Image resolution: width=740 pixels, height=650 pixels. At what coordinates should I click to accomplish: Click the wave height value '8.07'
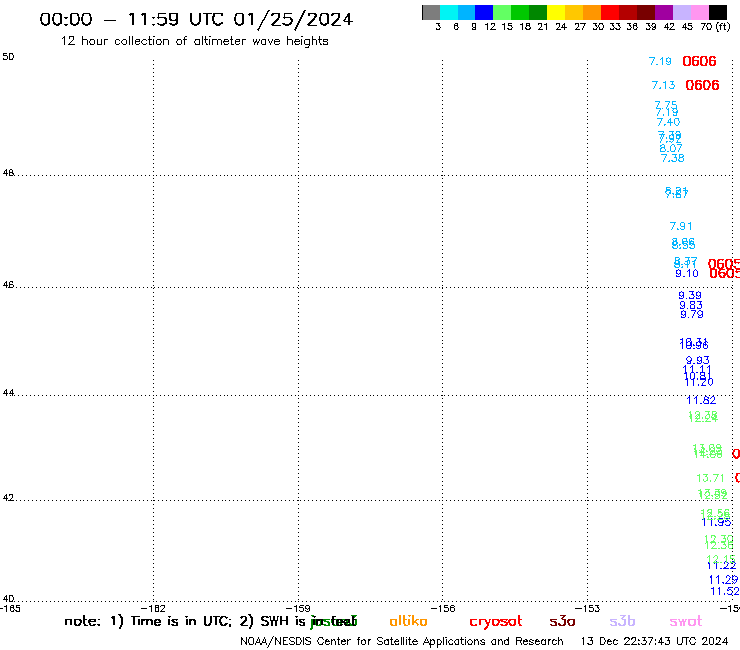click(671, 148)
